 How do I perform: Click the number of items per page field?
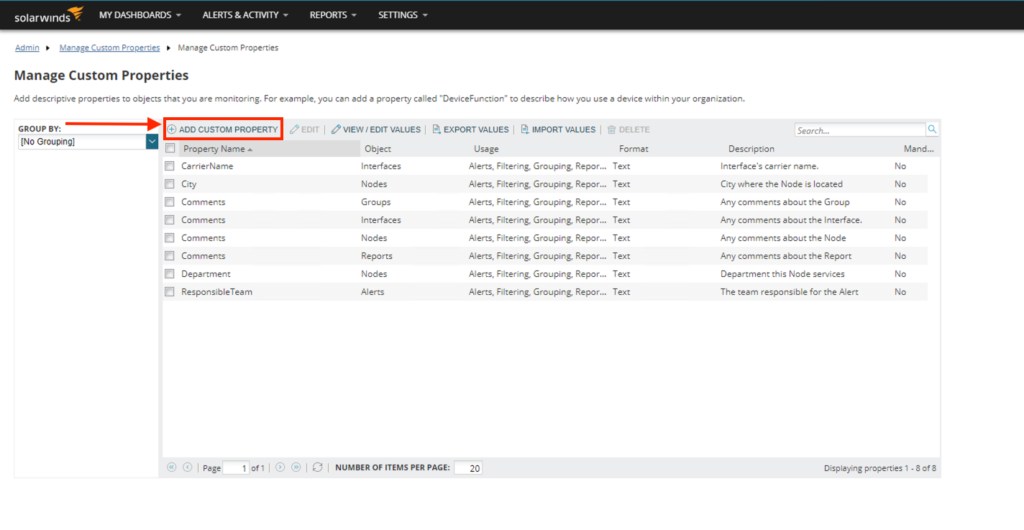coord(468,468)
